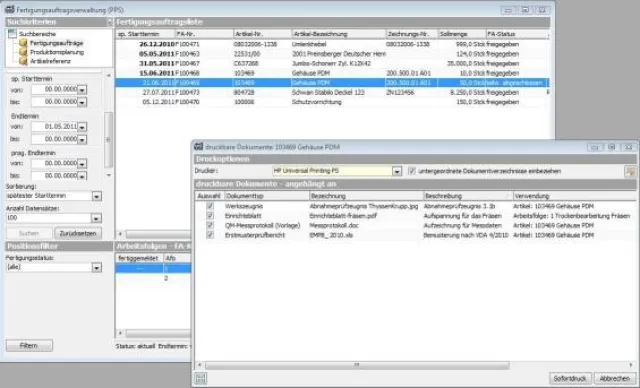Click the yellow icon right of Druckoptionen row

pyautogui.click(x=630, y=171)
